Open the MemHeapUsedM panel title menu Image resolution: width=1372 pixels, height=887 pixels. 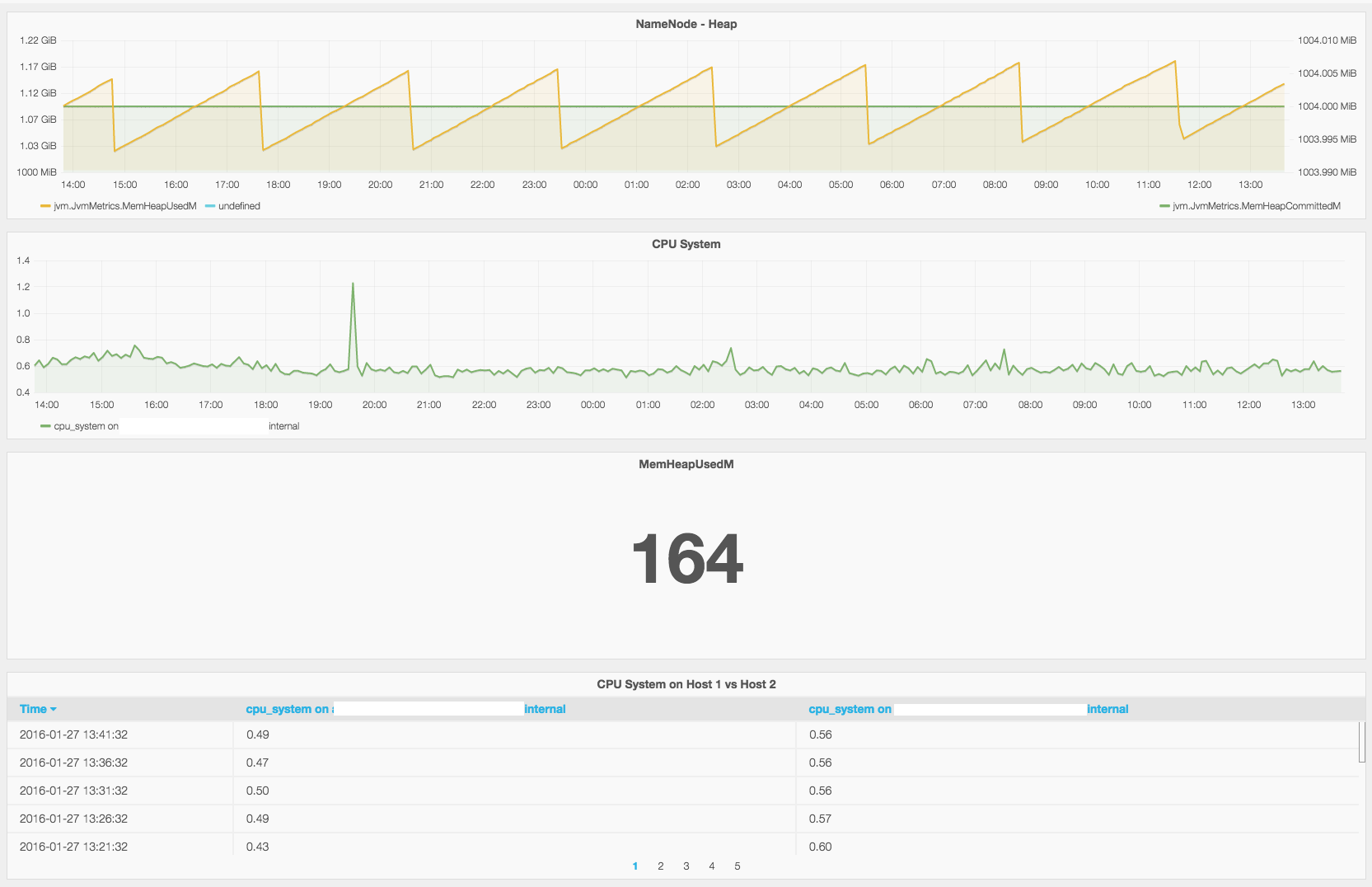[686, 464]
